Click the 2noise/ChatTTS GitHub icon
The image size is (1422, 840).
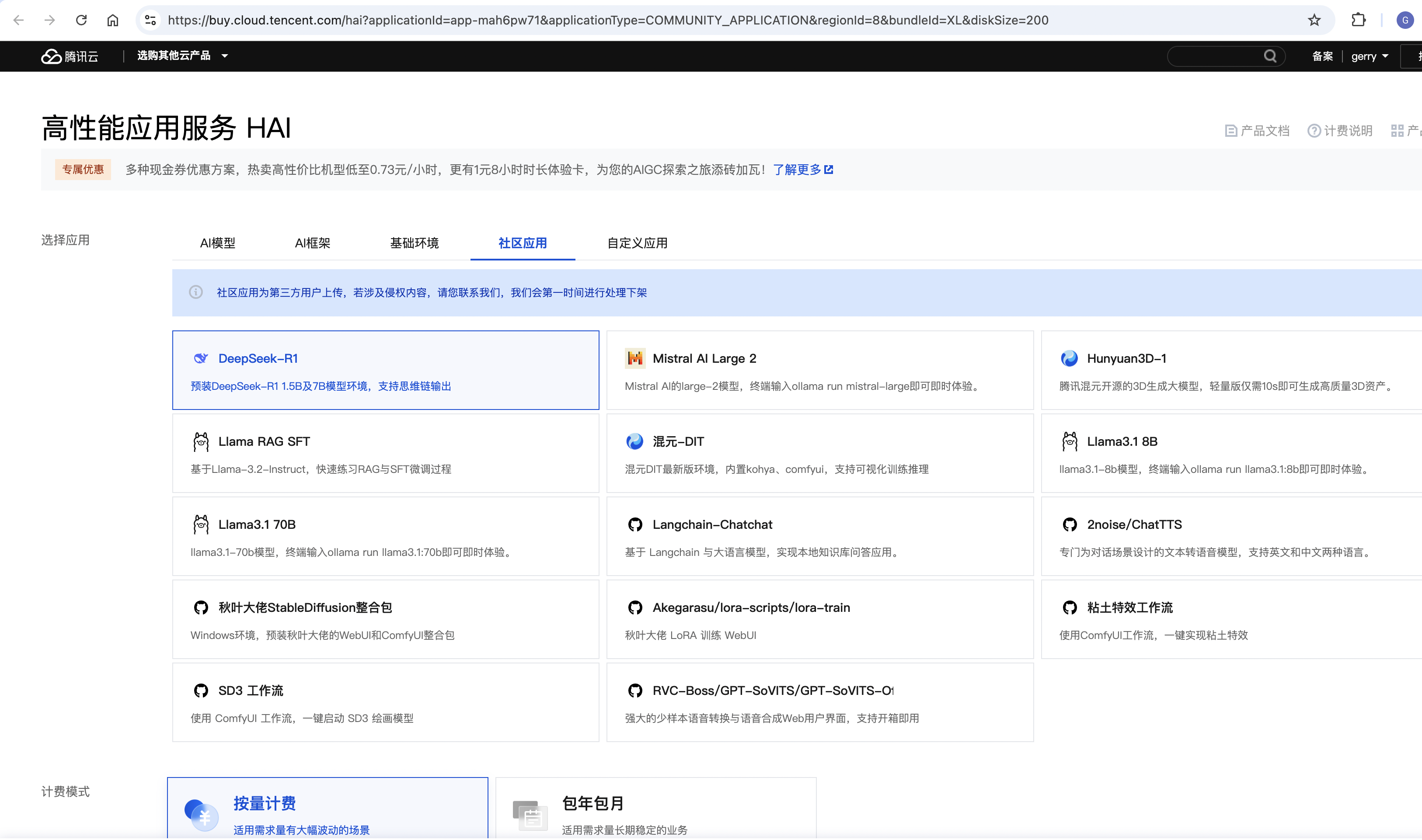1069,525
